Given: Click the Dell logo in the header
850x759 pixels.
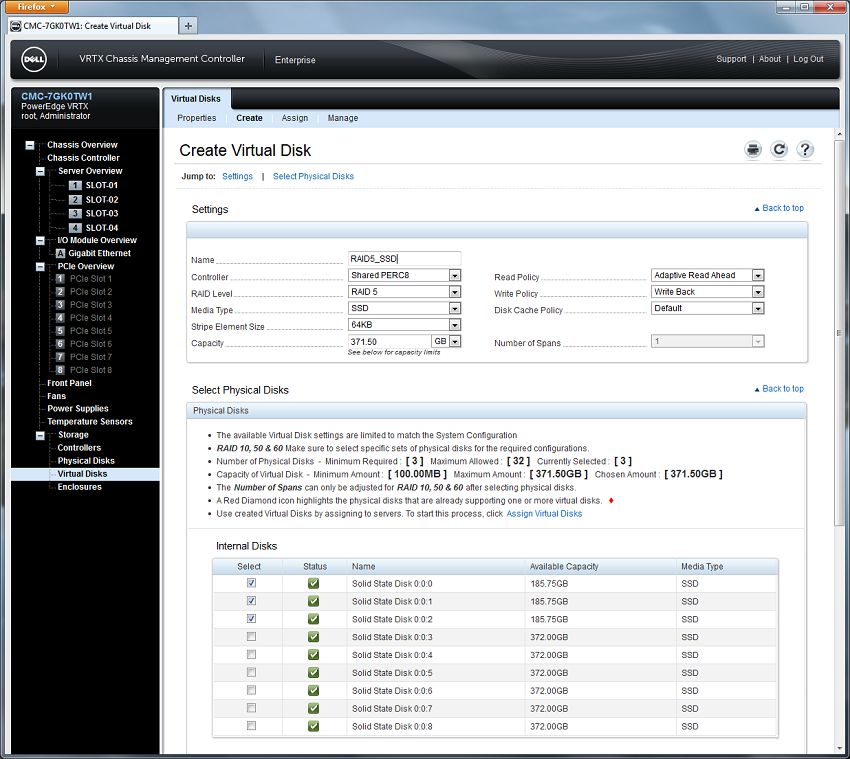Looking at the screenshot, I should click(33, 59).
